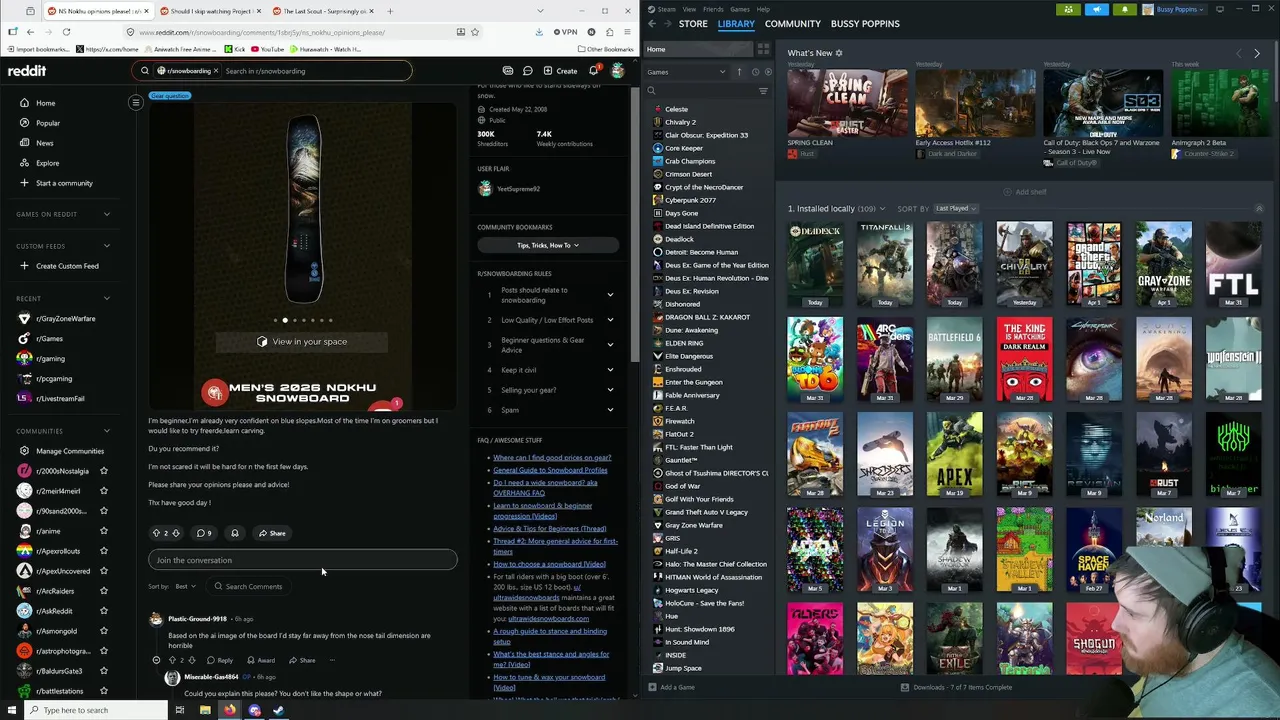The width and height of the screenshot is (1280, 720).
Task: Toggle favorite star for r/anime
Action: tap(104, 531)
